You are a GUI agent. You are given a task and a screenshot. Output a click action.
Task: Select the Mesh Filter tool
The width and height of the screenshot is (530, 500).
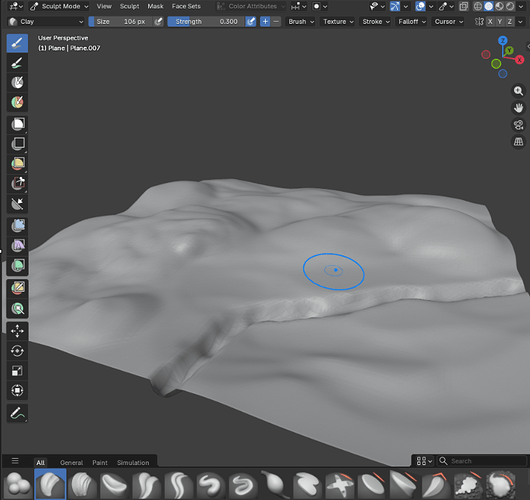point(17,226)
